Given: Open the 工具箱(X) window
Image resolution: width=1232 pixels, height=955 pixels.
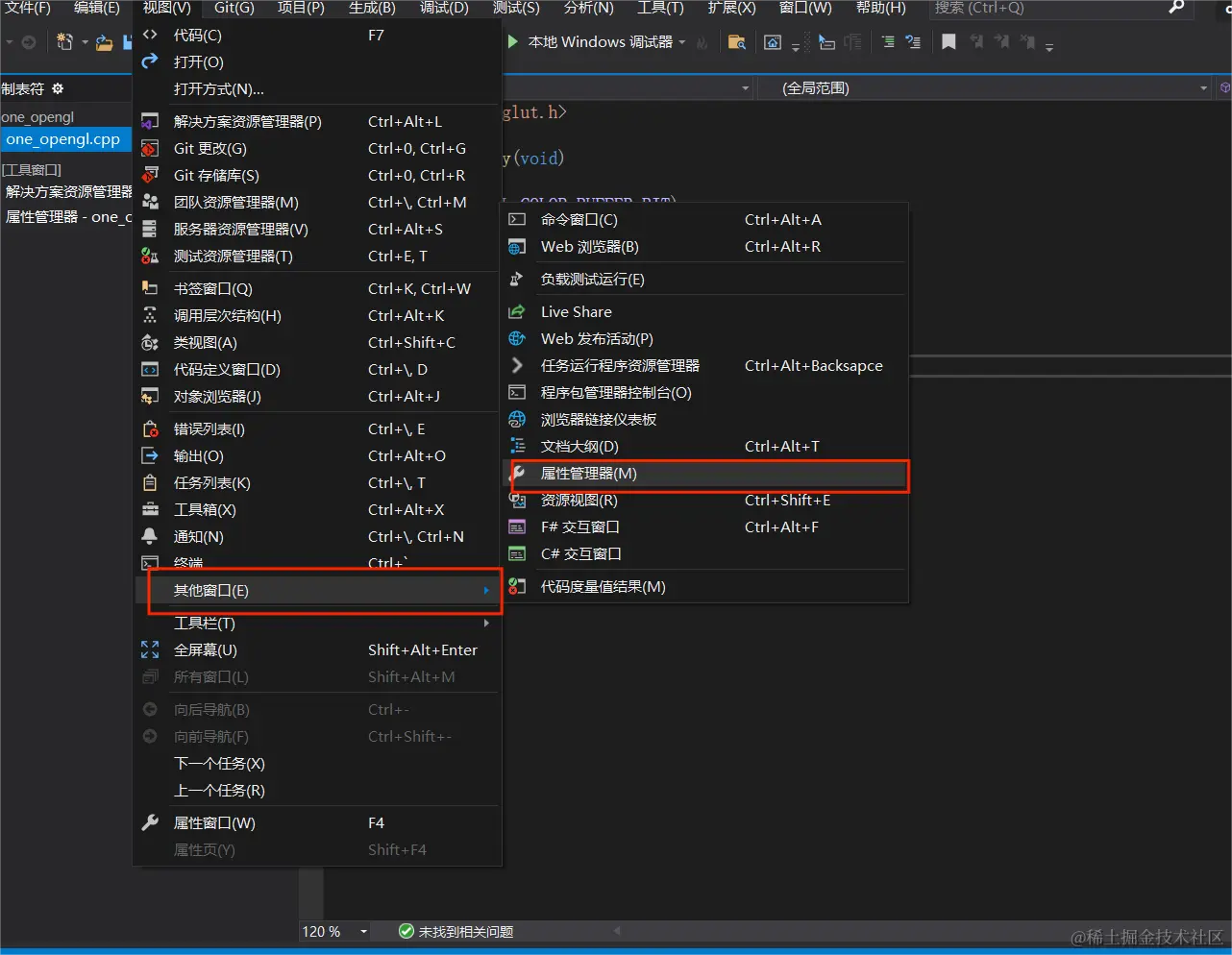Looking at the screenshot, I should [x=318, y=510].
